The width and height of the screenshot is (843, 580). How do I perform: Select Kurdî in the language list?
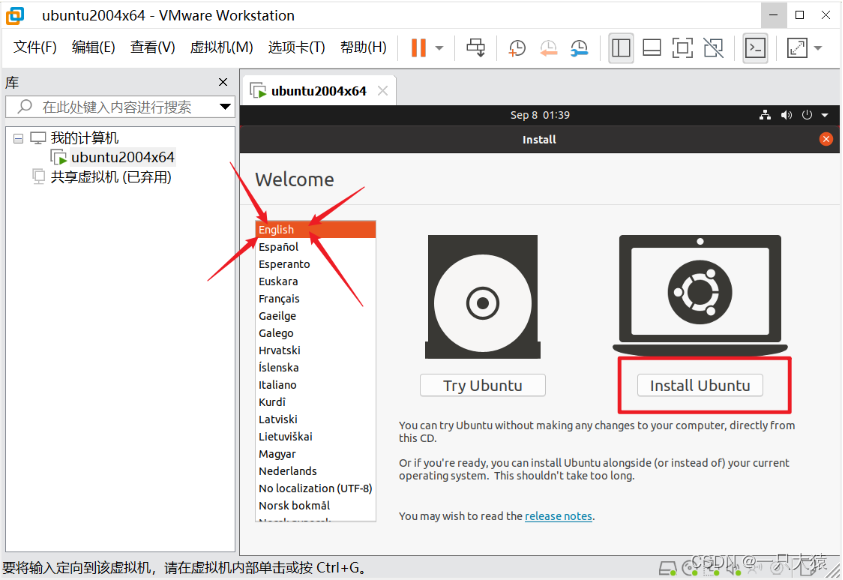[316, 402]
